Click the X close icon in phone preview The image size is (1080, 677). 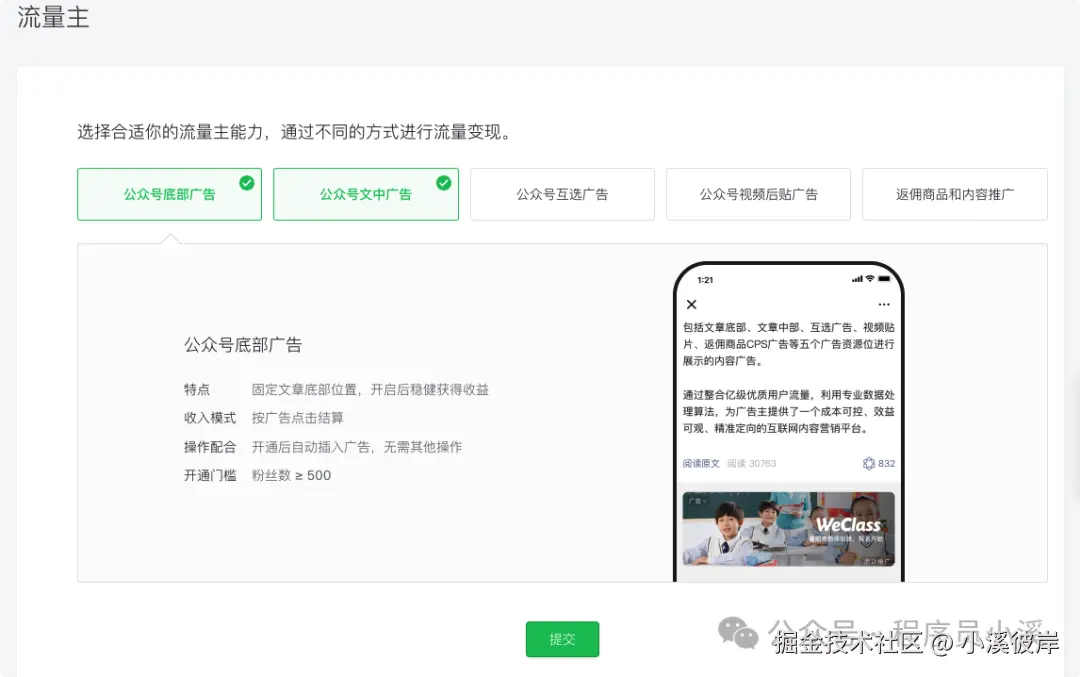point(694,304)
